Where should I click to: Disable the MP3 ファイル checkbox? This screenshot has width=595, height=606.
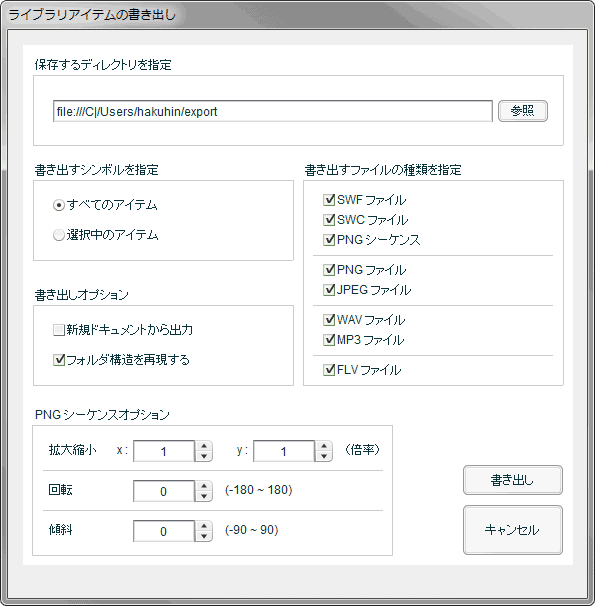point(329,340)
